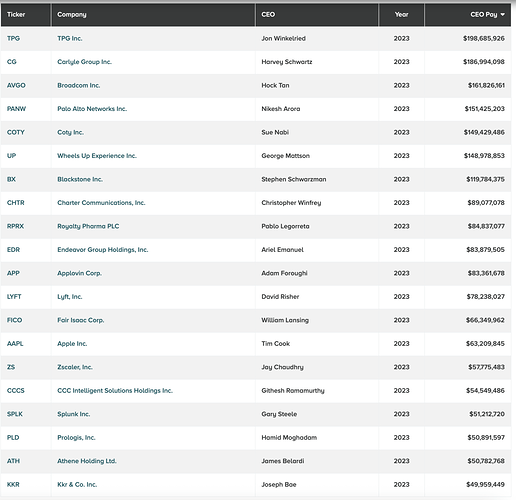The height and width of the screenshot is (500, 516).
Task: Select CEO name Hock Tan
Action: pyautogui.click(x=275, y=85)
